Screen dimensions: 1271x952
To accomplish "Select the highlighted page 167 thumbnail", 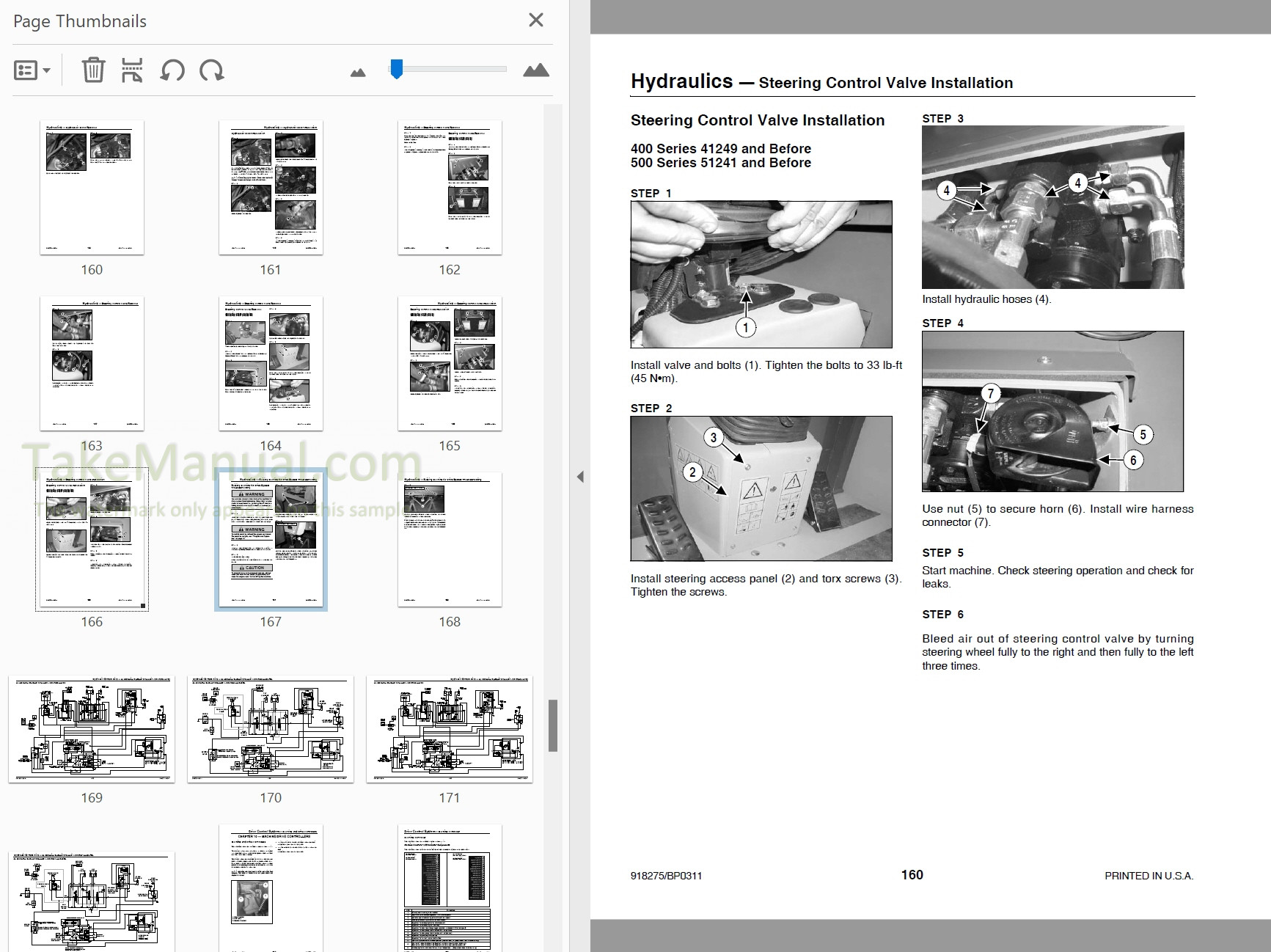I will 271,539.
